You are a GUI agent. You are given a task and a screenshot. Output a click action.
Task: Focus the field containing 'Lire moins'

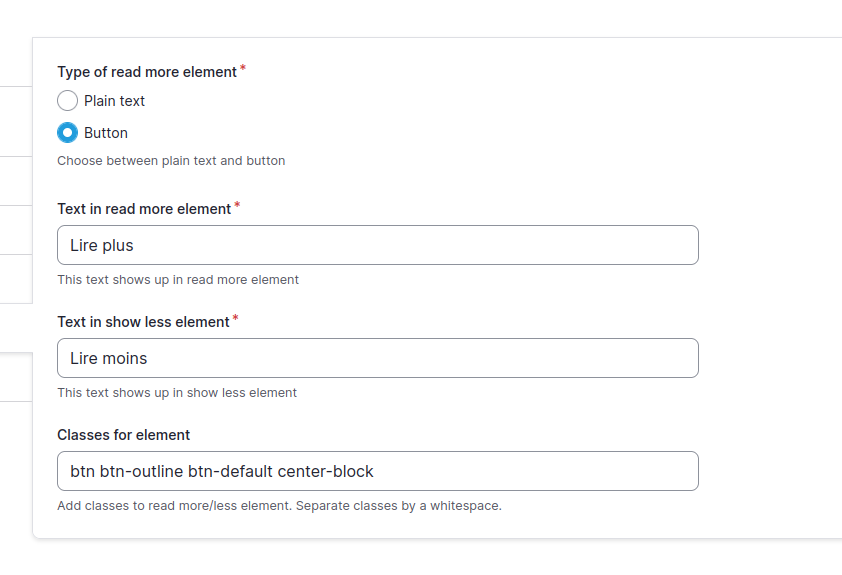(378, 358)
